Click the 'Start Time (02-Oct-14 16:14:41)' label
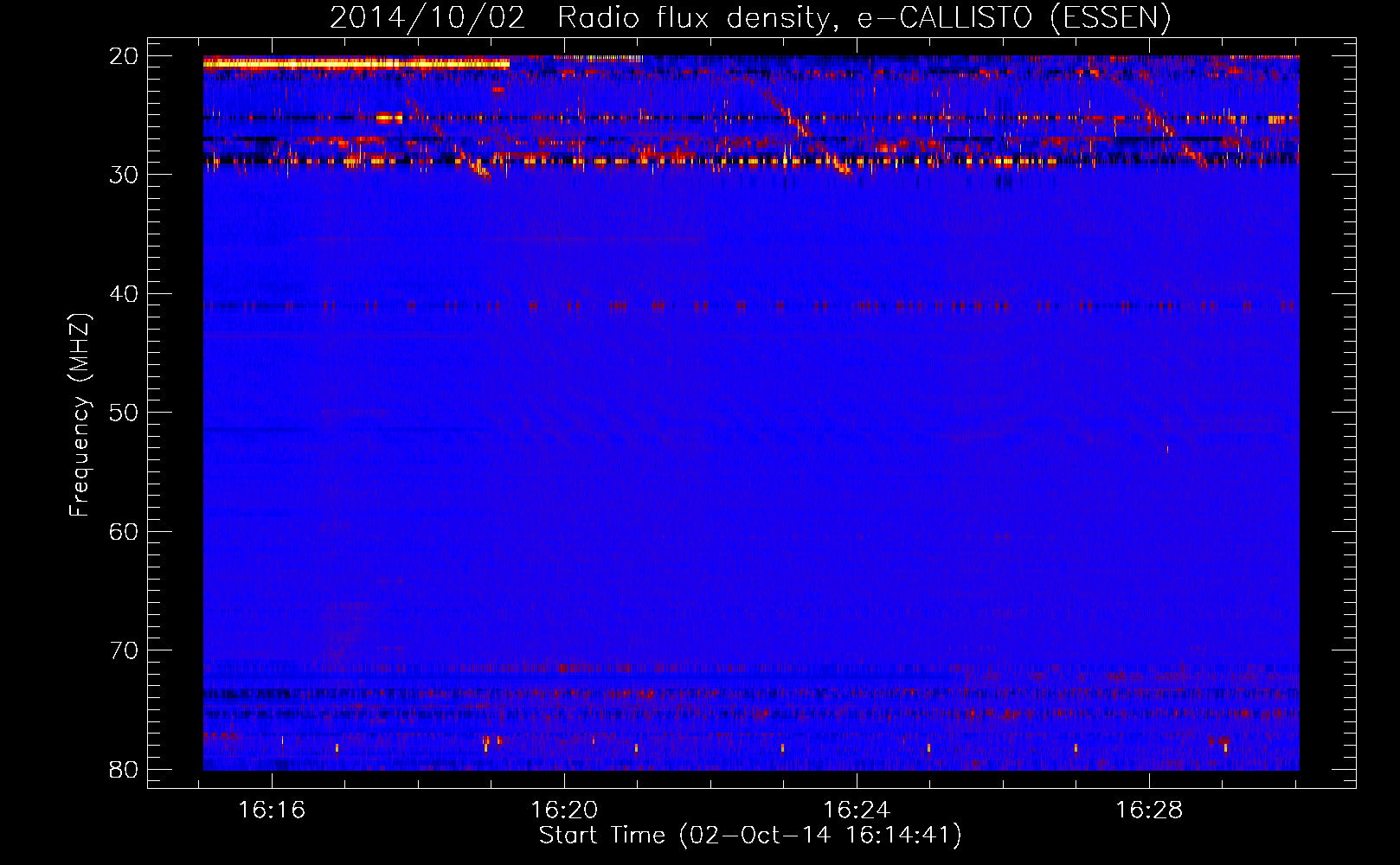Image resolution: width=1400 pixels, height=865 pixels. [x=750, y=836]
